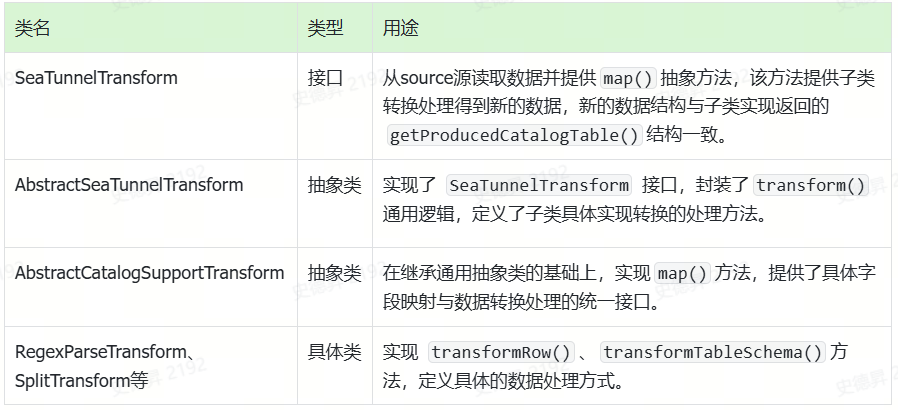Click the map() code in third row
The height and width of the screenshot is (410, 898).
click(683, 272)
